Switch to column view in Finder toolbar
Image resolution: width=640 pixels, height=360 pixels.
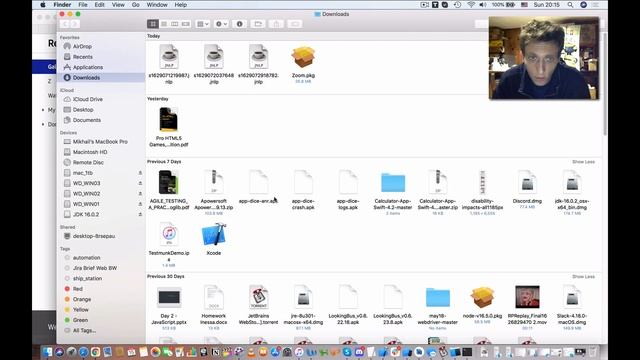click(x=175, y=24)
